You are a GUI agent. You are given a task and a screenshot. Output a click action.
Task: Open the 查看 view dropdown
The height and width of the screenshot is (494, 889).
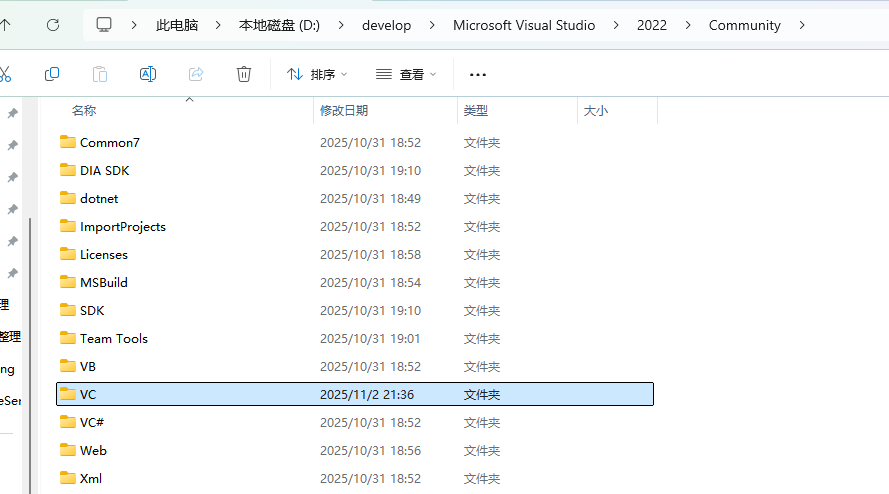pyautogui.click(x=406, y=74)
